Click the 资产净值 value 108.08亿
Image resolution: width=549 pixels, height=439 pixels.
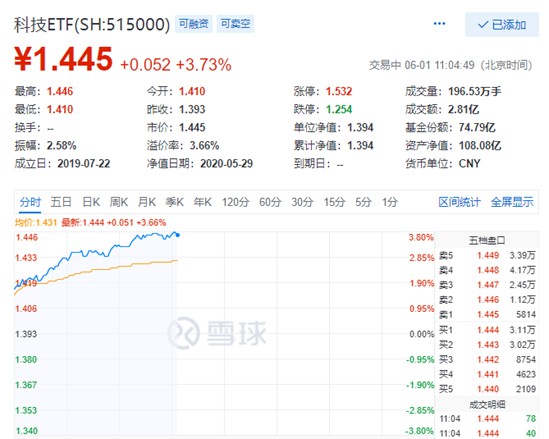tap(480, 145)
